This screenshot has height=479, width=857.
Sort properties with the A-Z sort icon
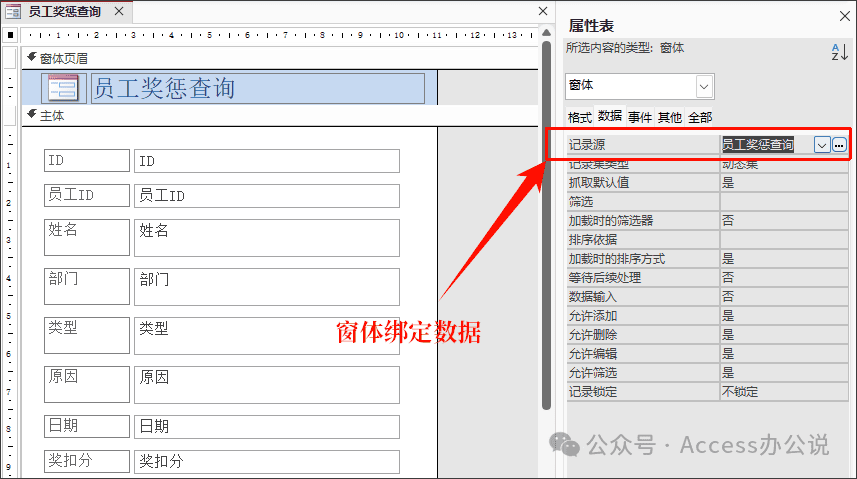tap(840, 52)
